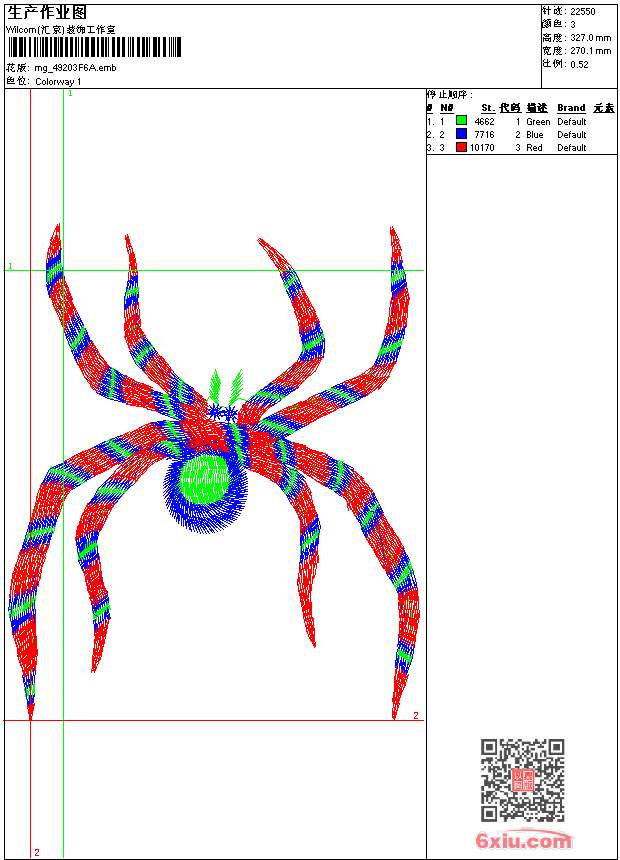The image size is (620, 860).
Task: Click the 生产作业图 title heading
Action: [47, 12]
